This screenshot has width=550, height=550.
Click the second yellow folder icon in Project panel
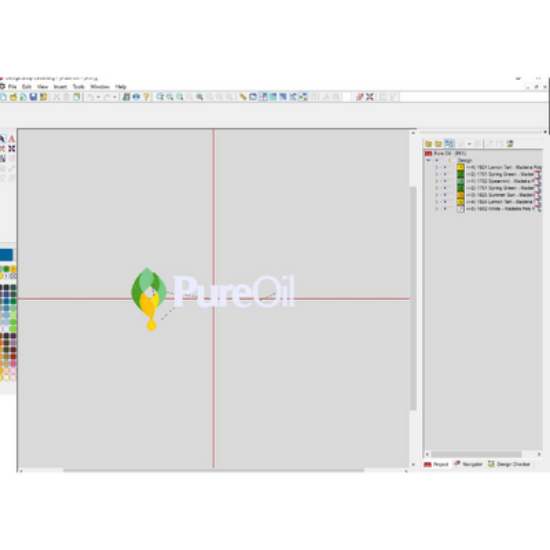click(x=438, y=143)
